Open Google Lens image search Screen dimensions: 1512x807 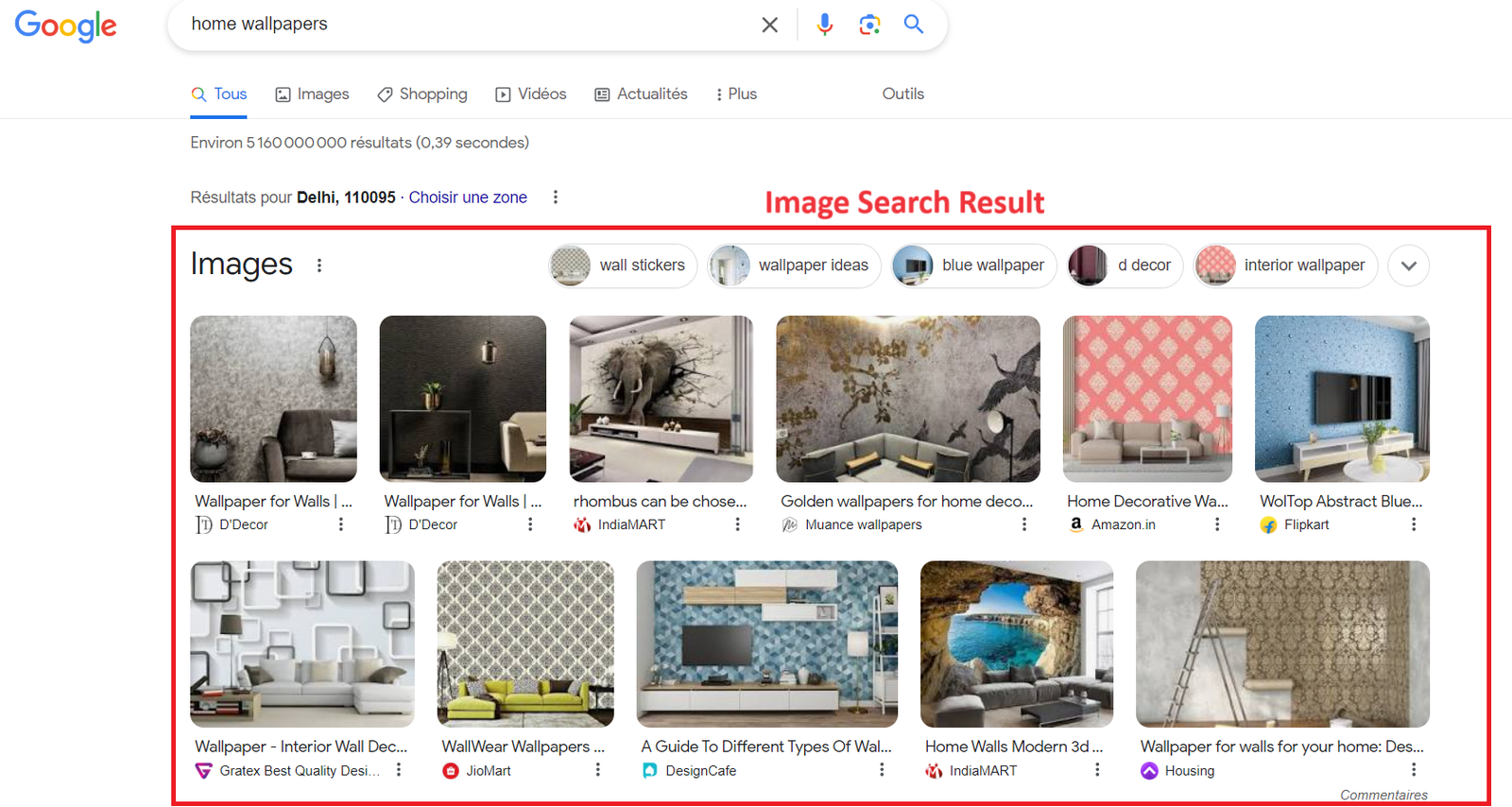869,25
